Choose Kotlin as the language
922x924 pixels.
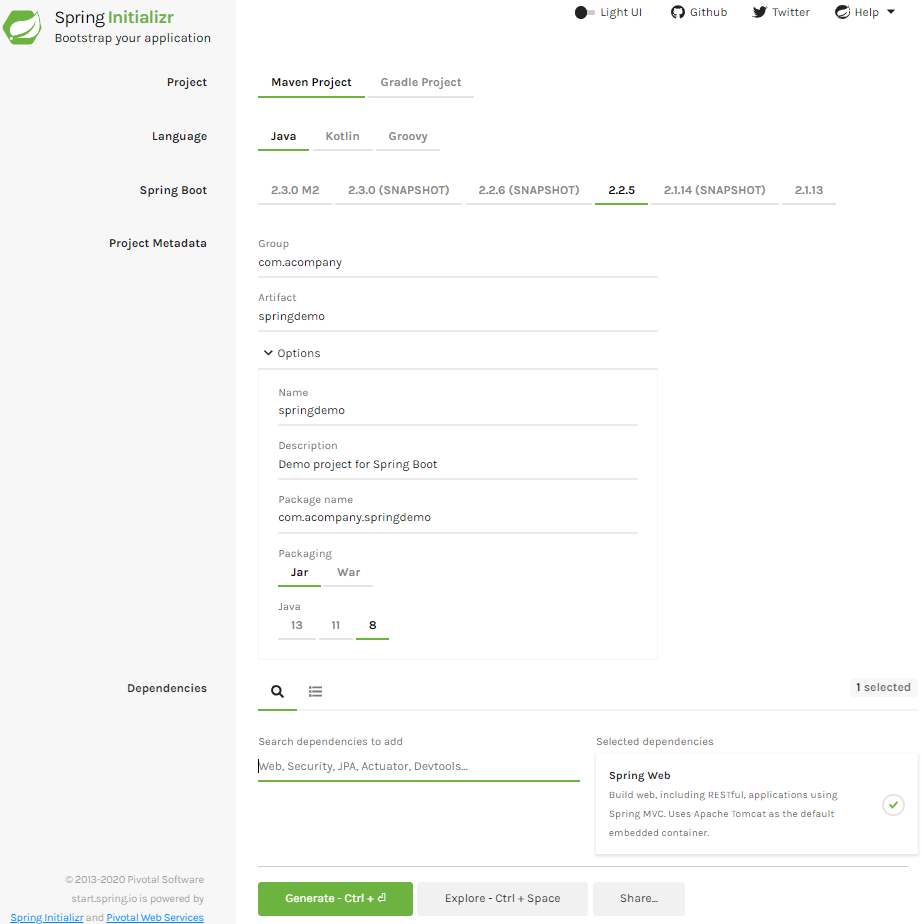pos(342,136)
